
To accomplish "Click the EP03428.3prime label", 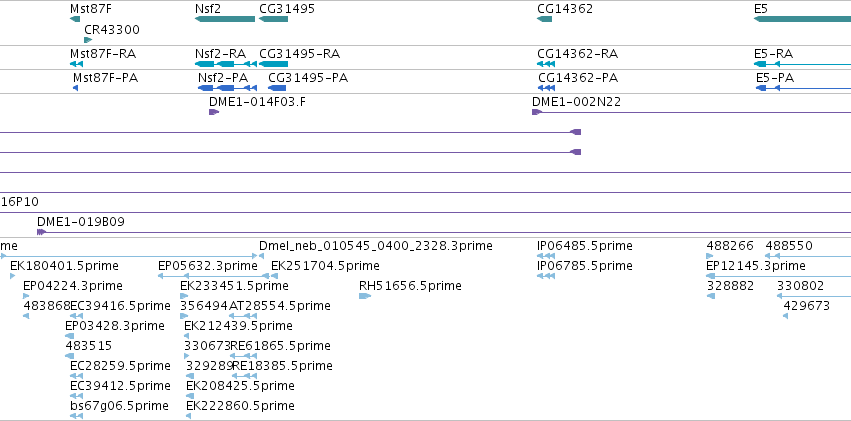I will (x=115, y=326).
